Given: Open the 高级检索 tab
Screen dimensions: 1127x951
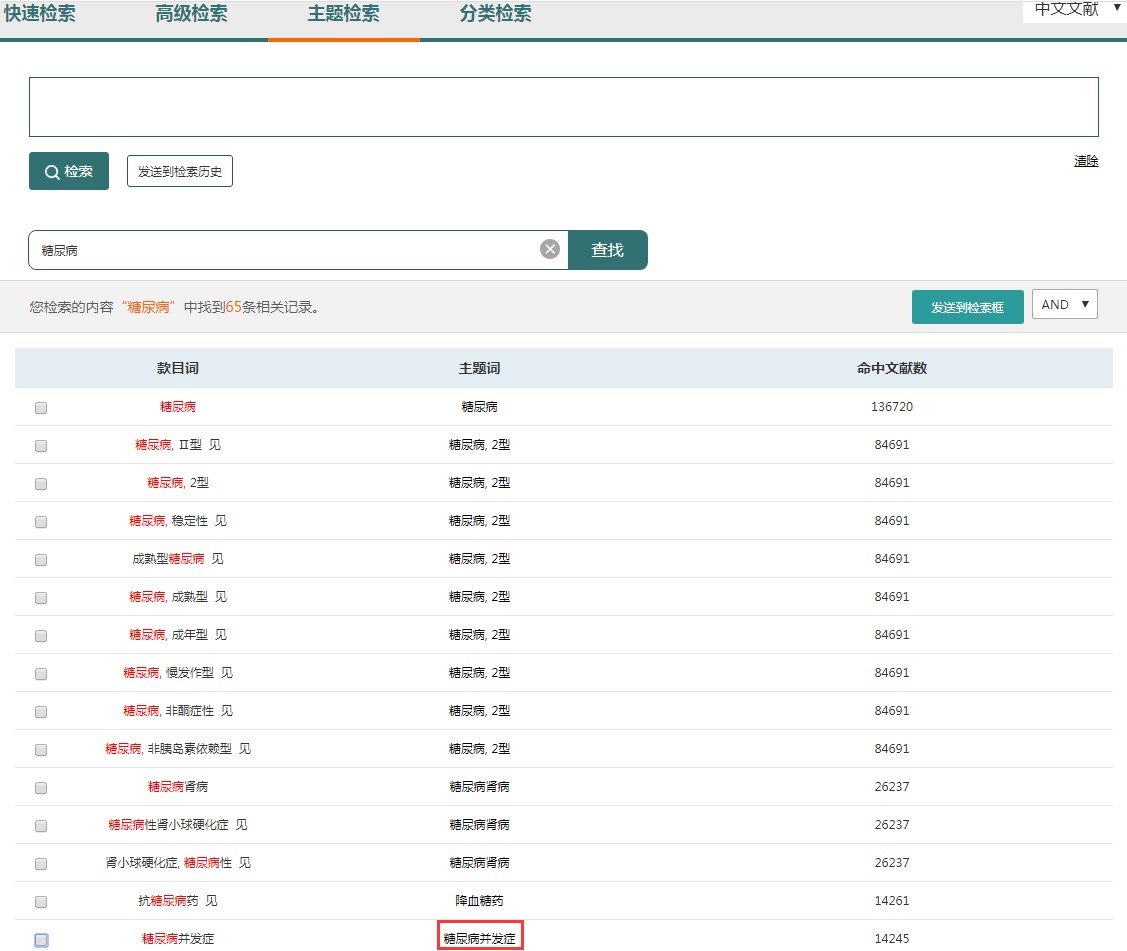Looking at the screenshot, I should click(x=191, y=14).
